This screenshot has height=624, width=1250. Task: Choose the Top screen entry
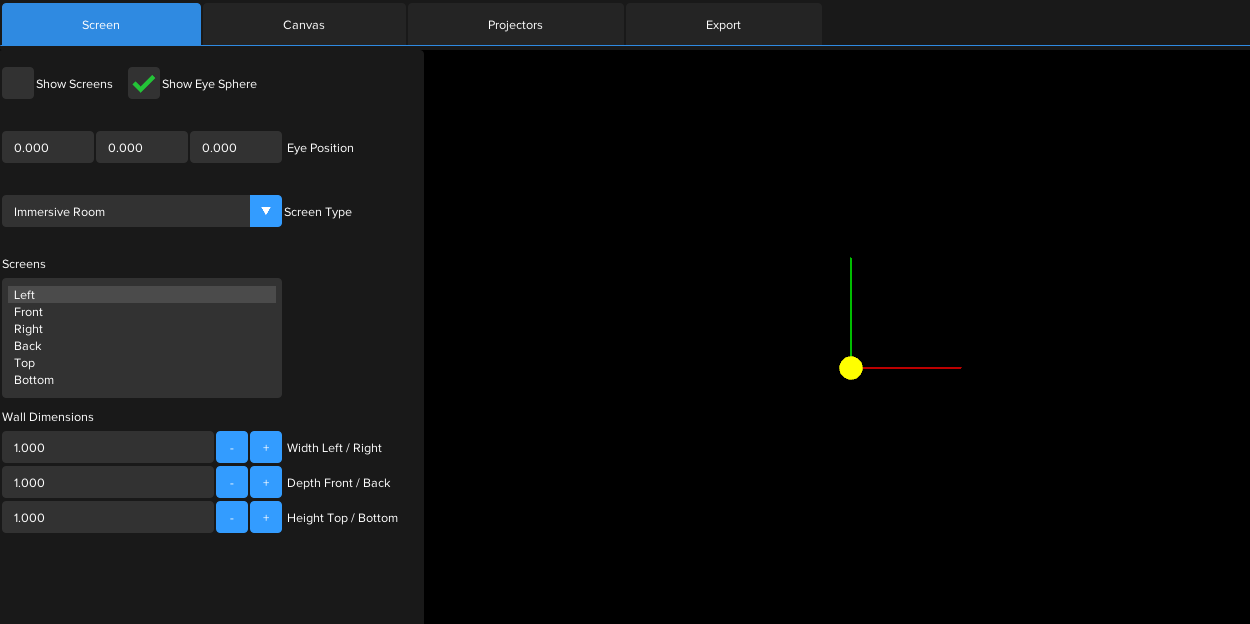coord(25,363)
